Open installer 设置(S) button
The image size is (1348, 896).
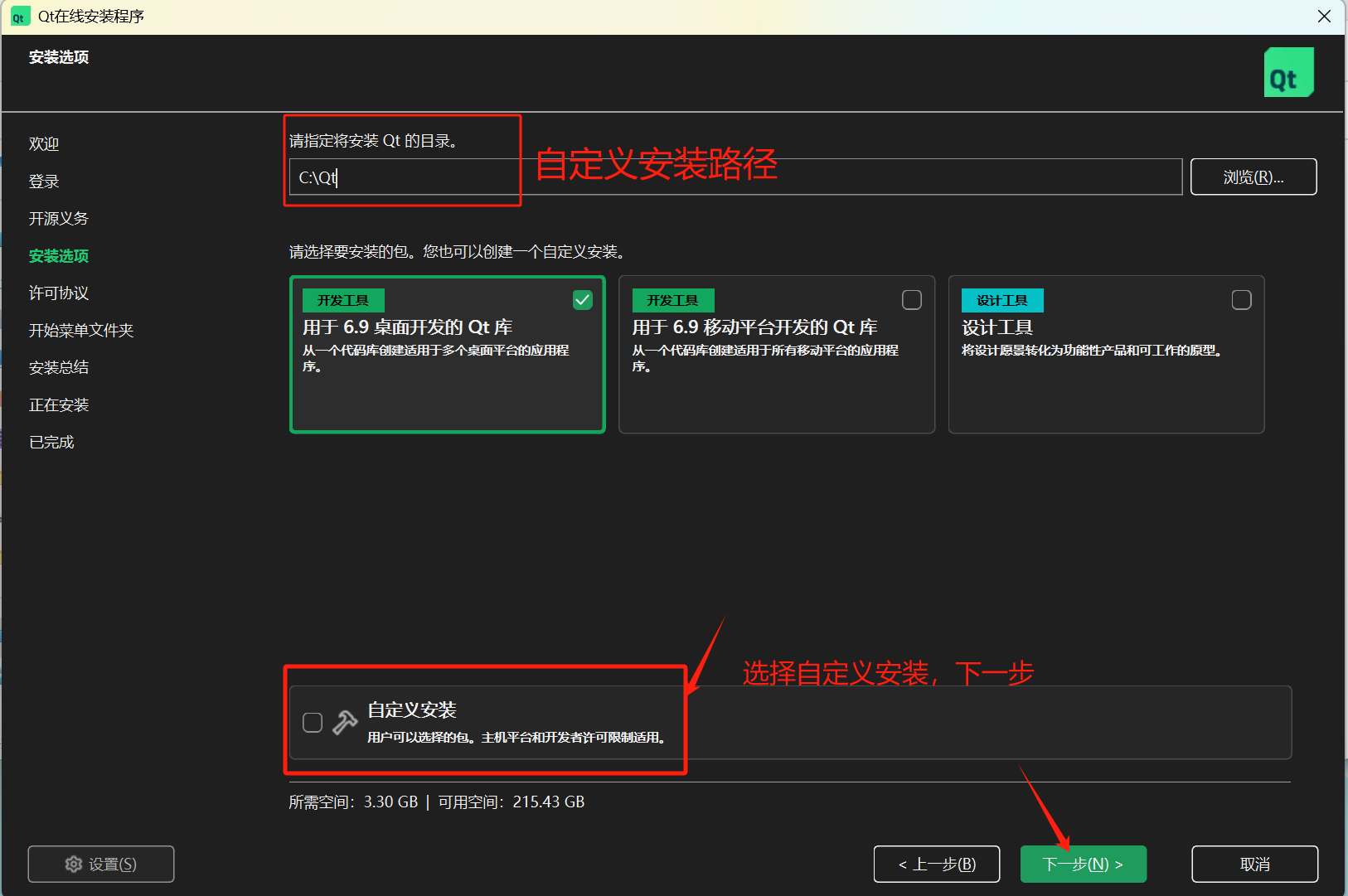[x=101, y=865]
